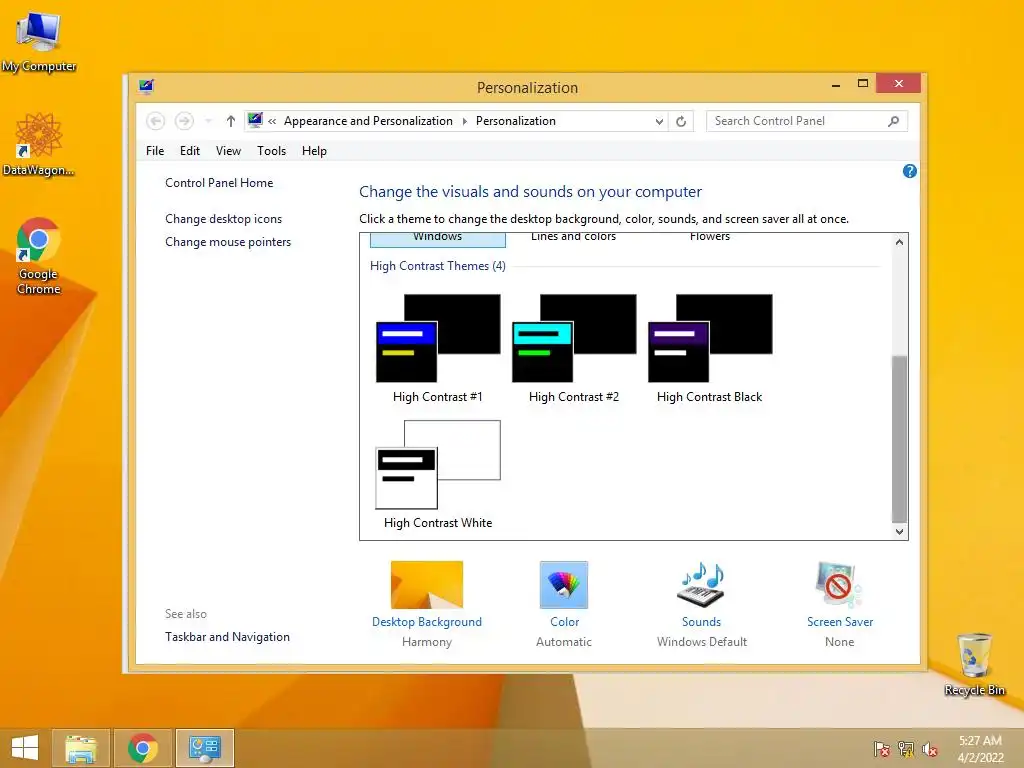The height and width of the screenshot is (768, 1024).
Task: Go back with the Back arrow
Action: [155, 121]
